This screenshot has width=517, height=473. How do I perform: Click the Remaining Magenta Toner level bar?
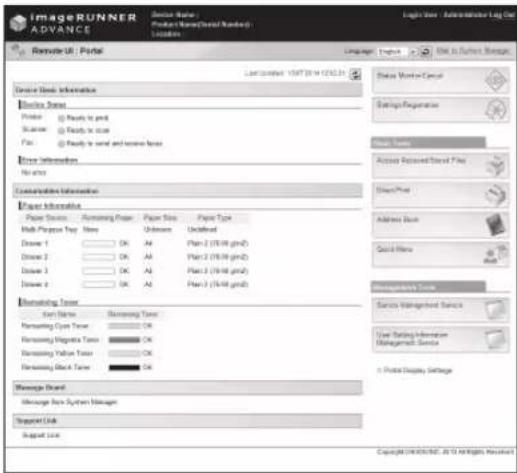pos(124,340)
